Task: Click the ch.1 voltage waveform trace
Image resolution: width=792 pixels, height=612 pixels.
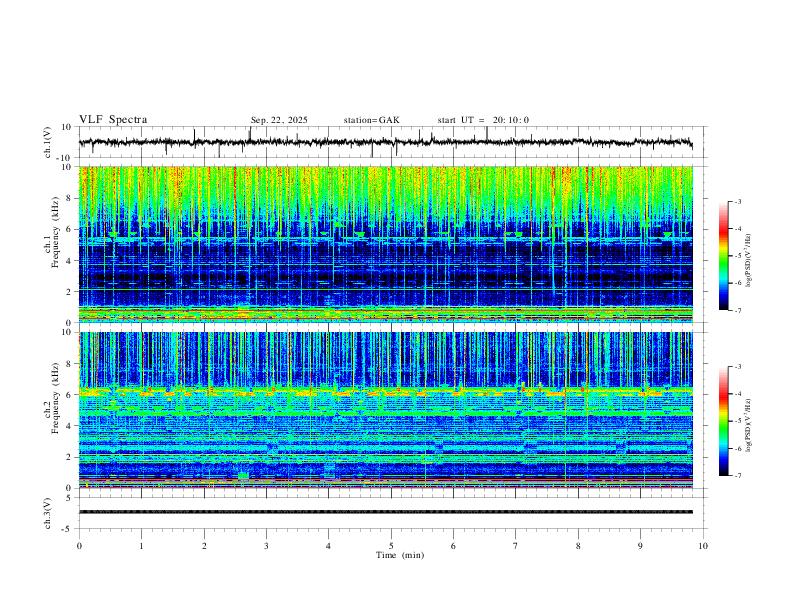Action: click(x=385, y=142)
